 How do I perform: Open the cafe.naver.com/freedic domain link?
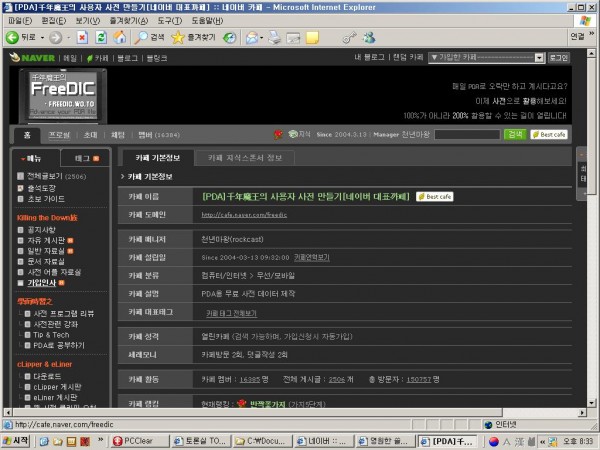pos(244,215)
